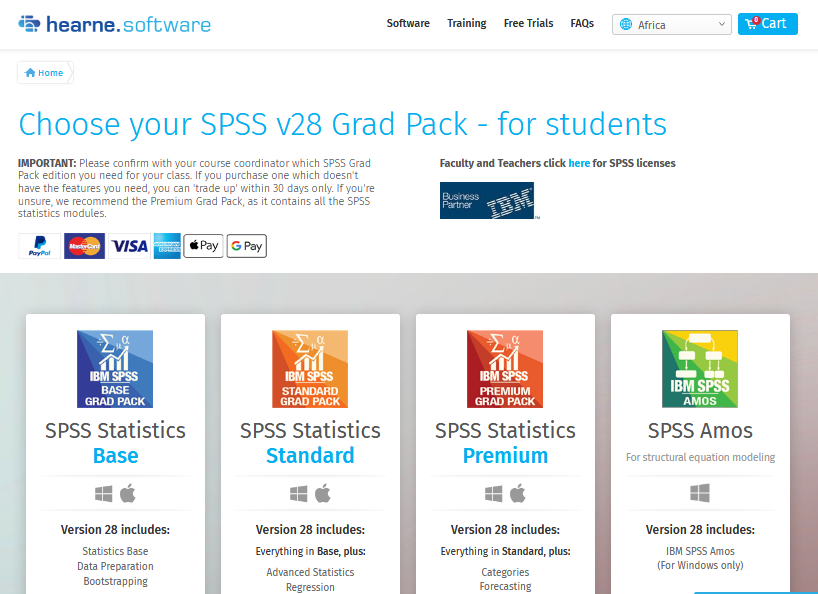Select the Apple Pay payment option
The image size is (818, 594).
tap(203, 245)
